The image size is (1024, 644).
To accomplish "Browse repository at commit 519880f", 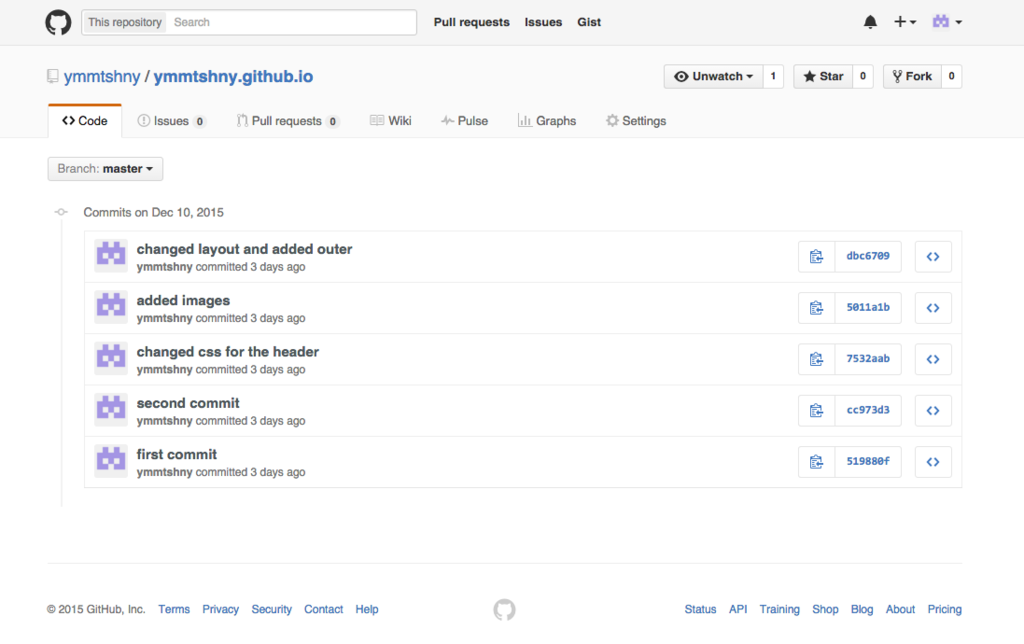I will point(933,462).
